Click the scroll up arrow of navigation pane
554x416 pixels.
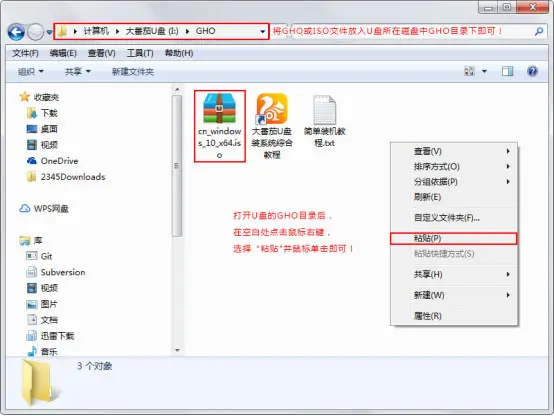[177, 89]
